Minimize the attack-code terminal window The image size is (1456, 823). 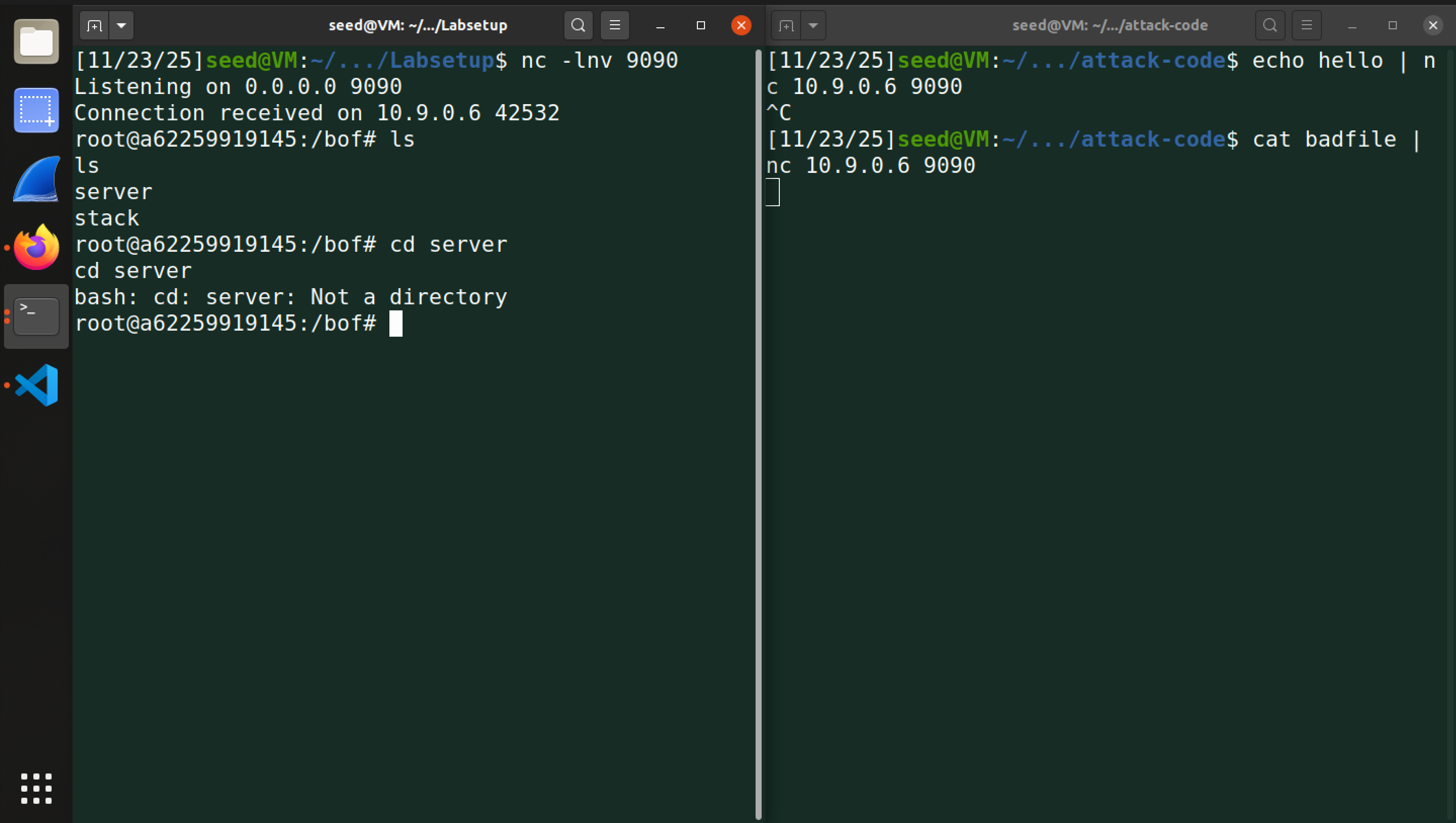point(1352,25)
